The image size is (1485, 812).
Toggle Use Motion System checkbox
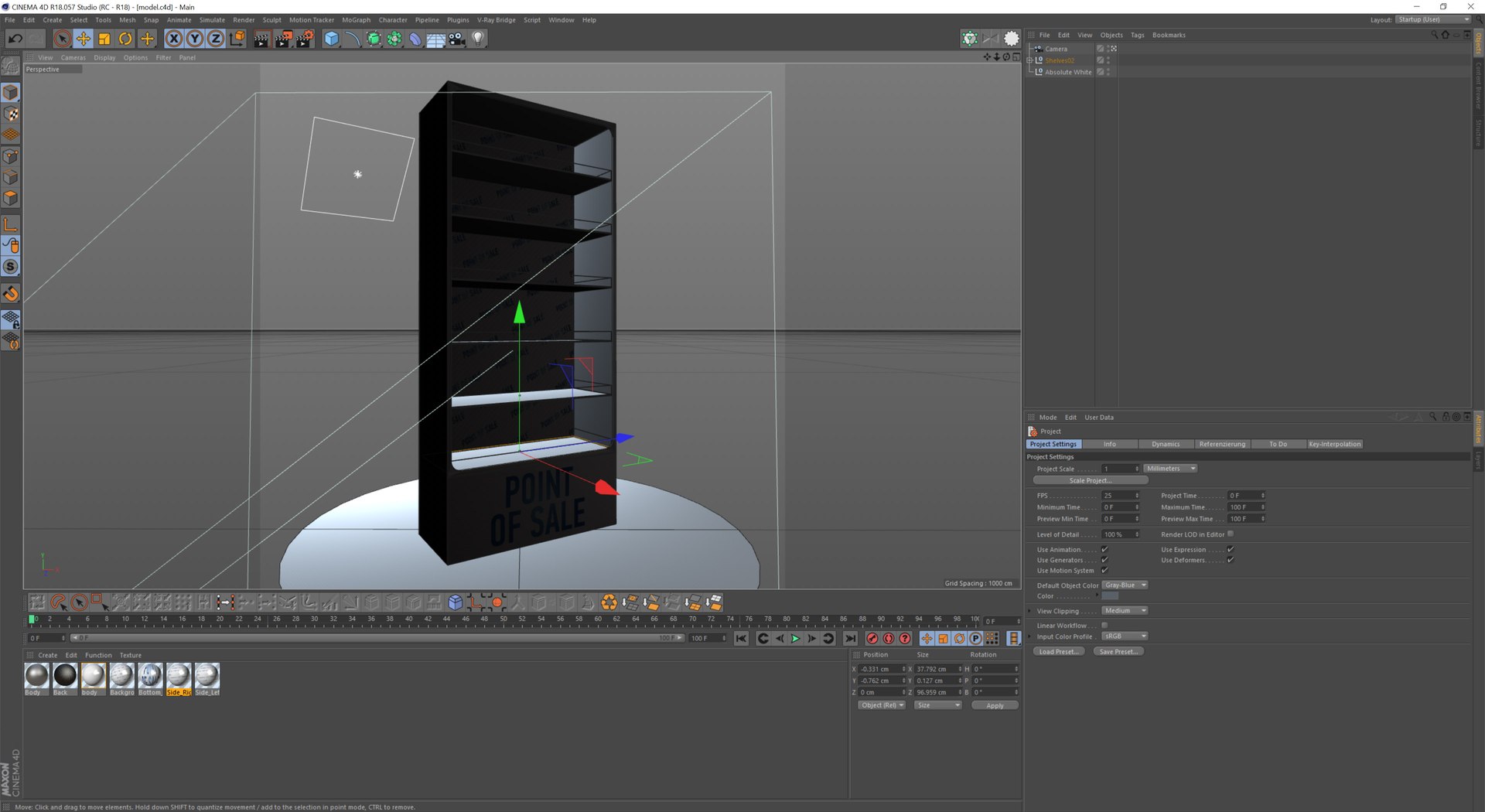[x=1104, y=571]
